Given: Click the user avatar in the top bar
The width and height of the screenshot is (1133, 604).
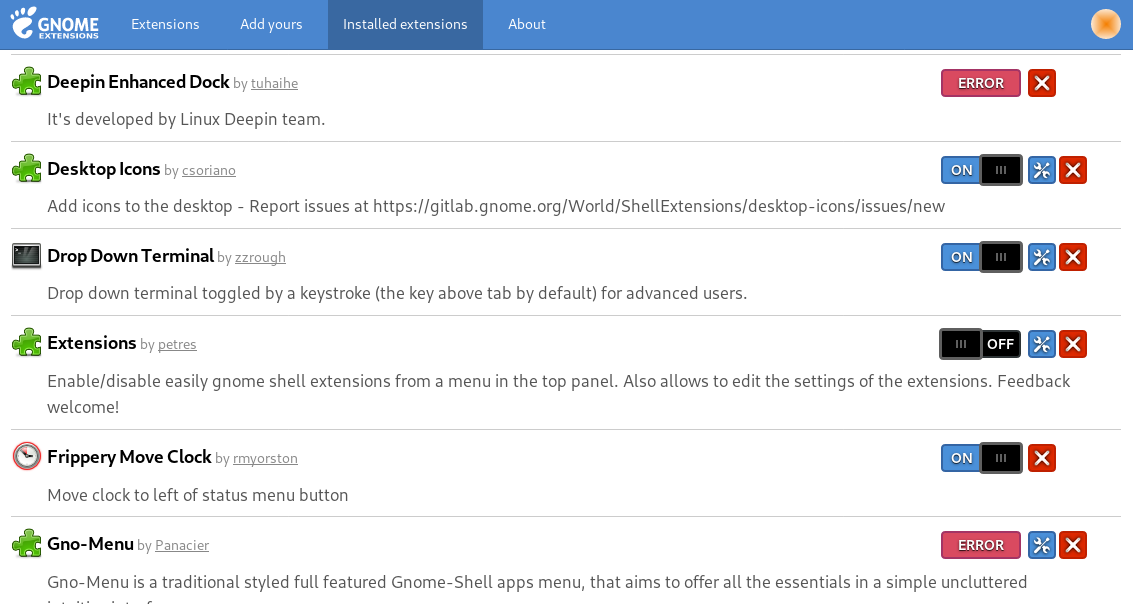Looking at the screenshot, I should point(1105,23).
